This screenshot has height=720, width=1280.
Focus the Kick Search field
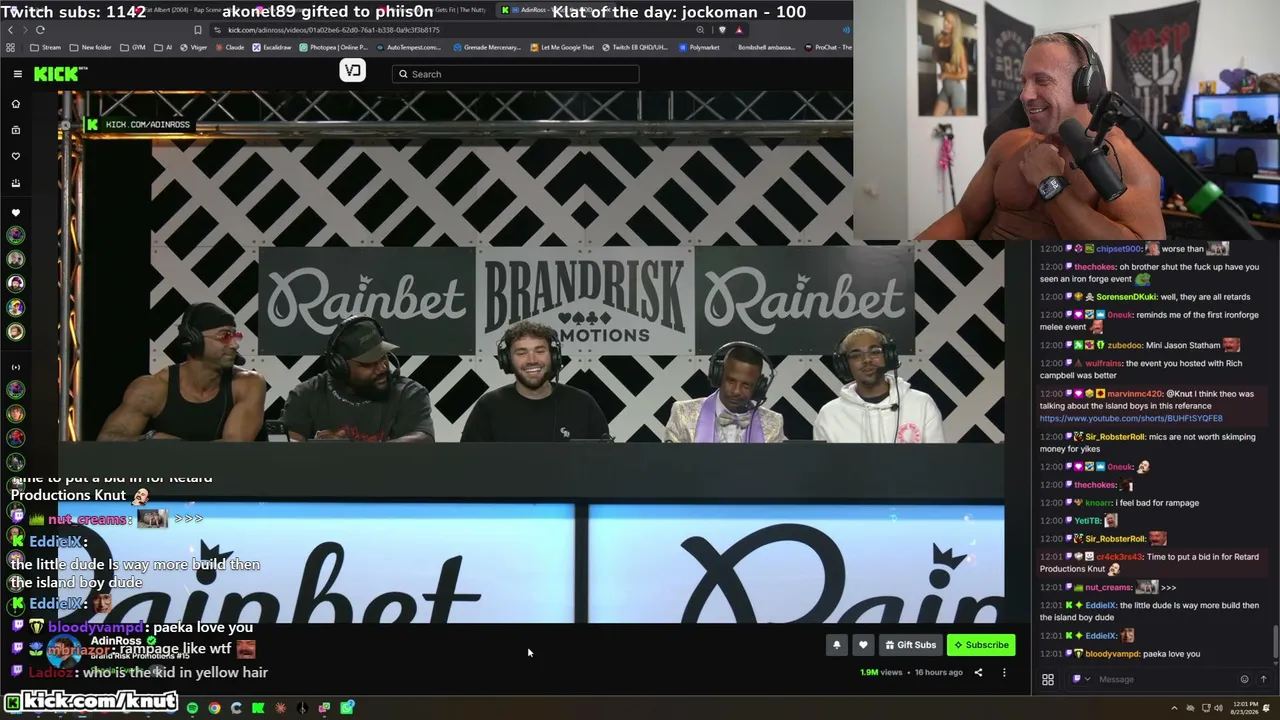point(515,74)
